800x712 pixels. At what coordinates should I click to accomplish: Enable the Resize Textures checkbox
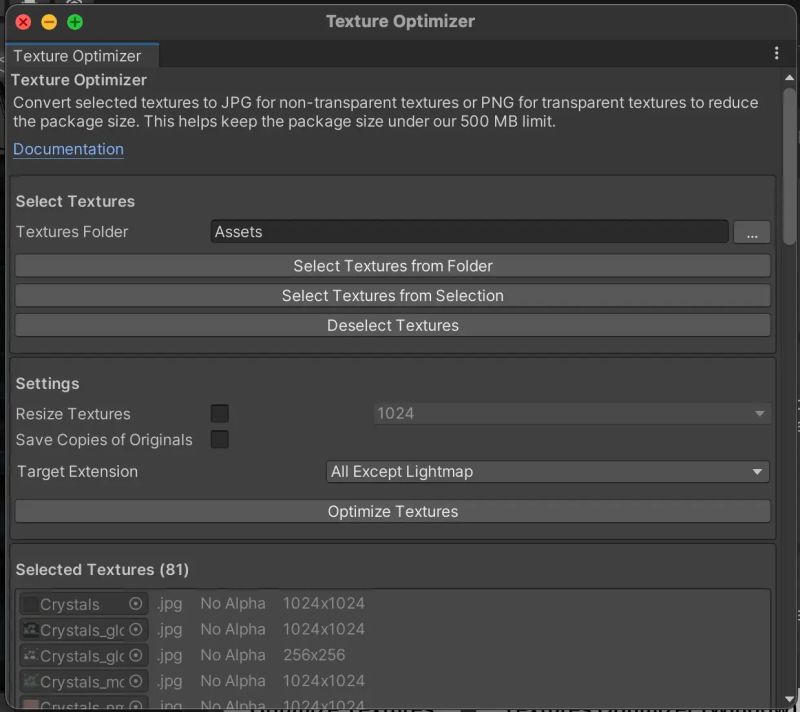point(219,413)
